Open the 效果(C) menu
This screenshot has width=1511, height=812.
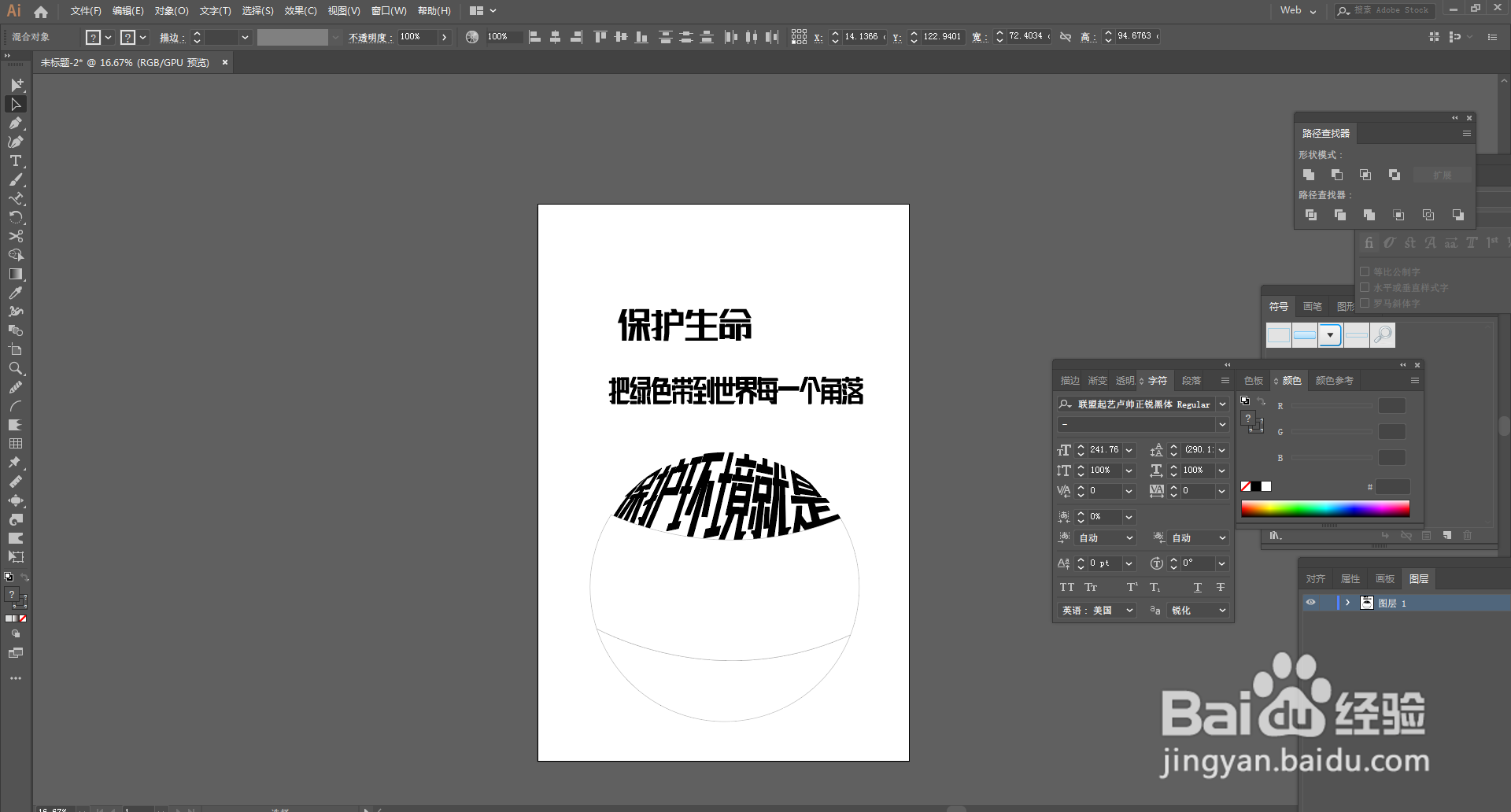pos(301,11)
